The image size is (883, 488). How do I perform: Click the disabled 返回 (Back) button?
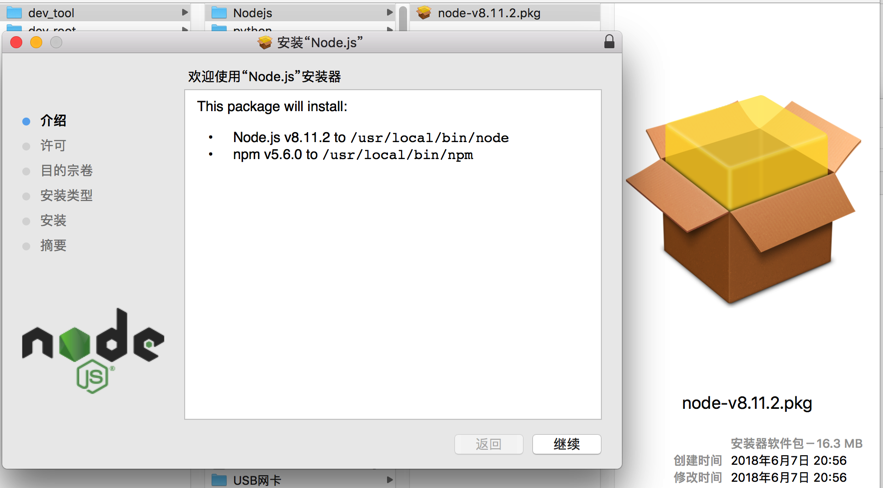[x=488, y=444]
